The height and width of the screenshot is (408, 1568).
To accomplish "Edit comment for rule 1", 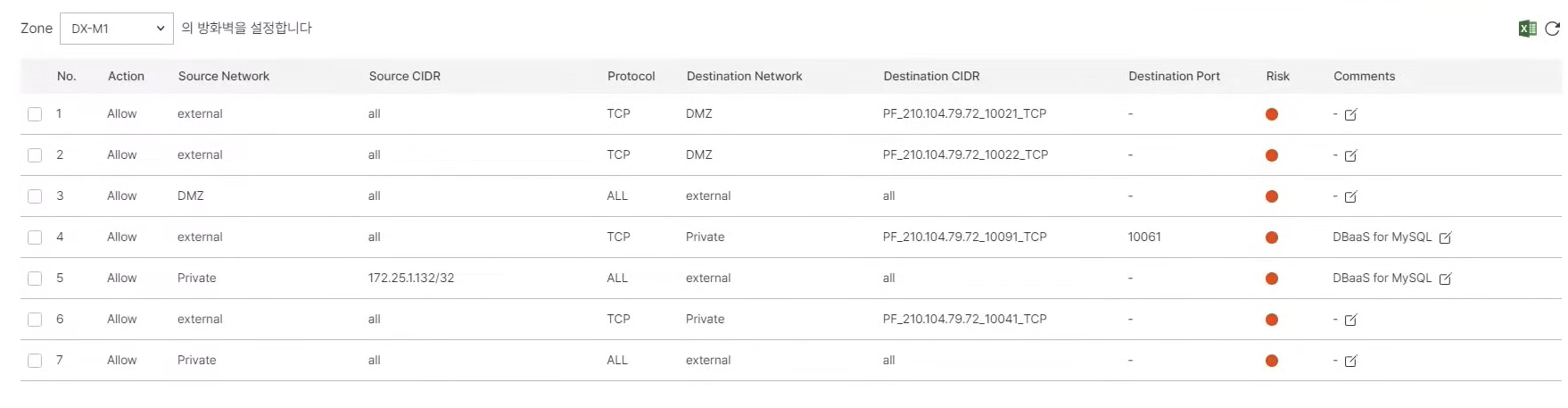I will [1350, 114].
